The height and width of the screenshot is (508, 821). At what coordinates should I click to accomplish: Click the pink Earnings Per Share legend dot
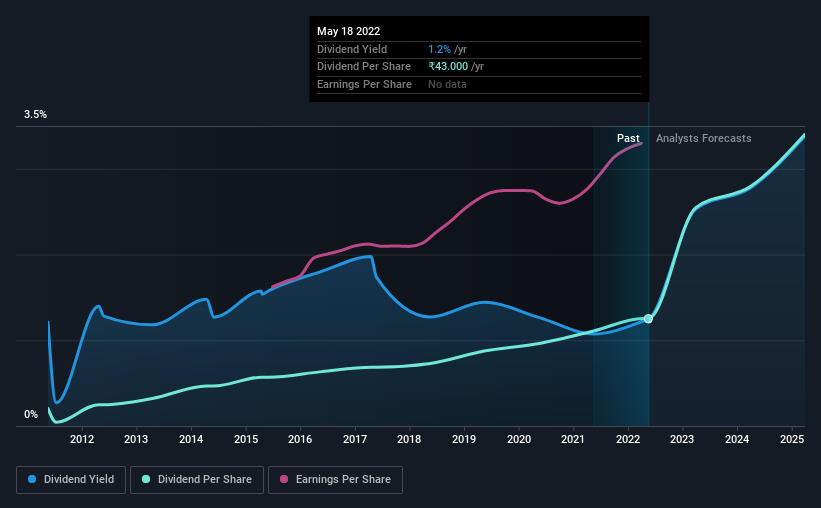coord(284,479)
